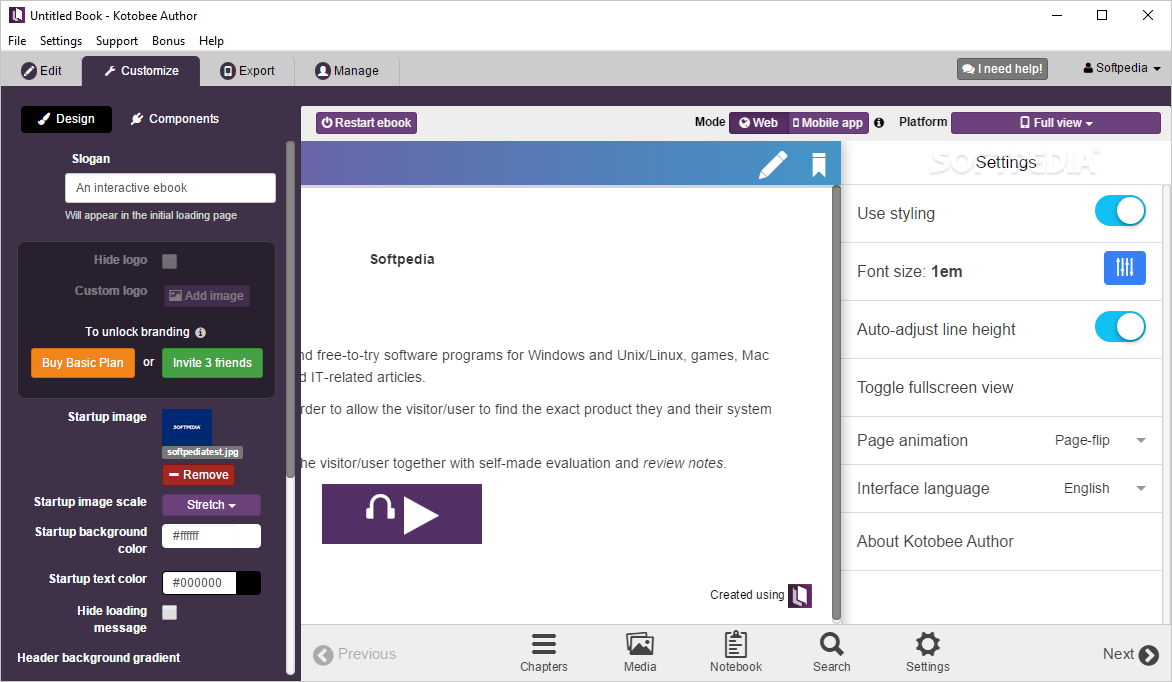Click the pencil annotate icon in ebook header

point(773,165)
